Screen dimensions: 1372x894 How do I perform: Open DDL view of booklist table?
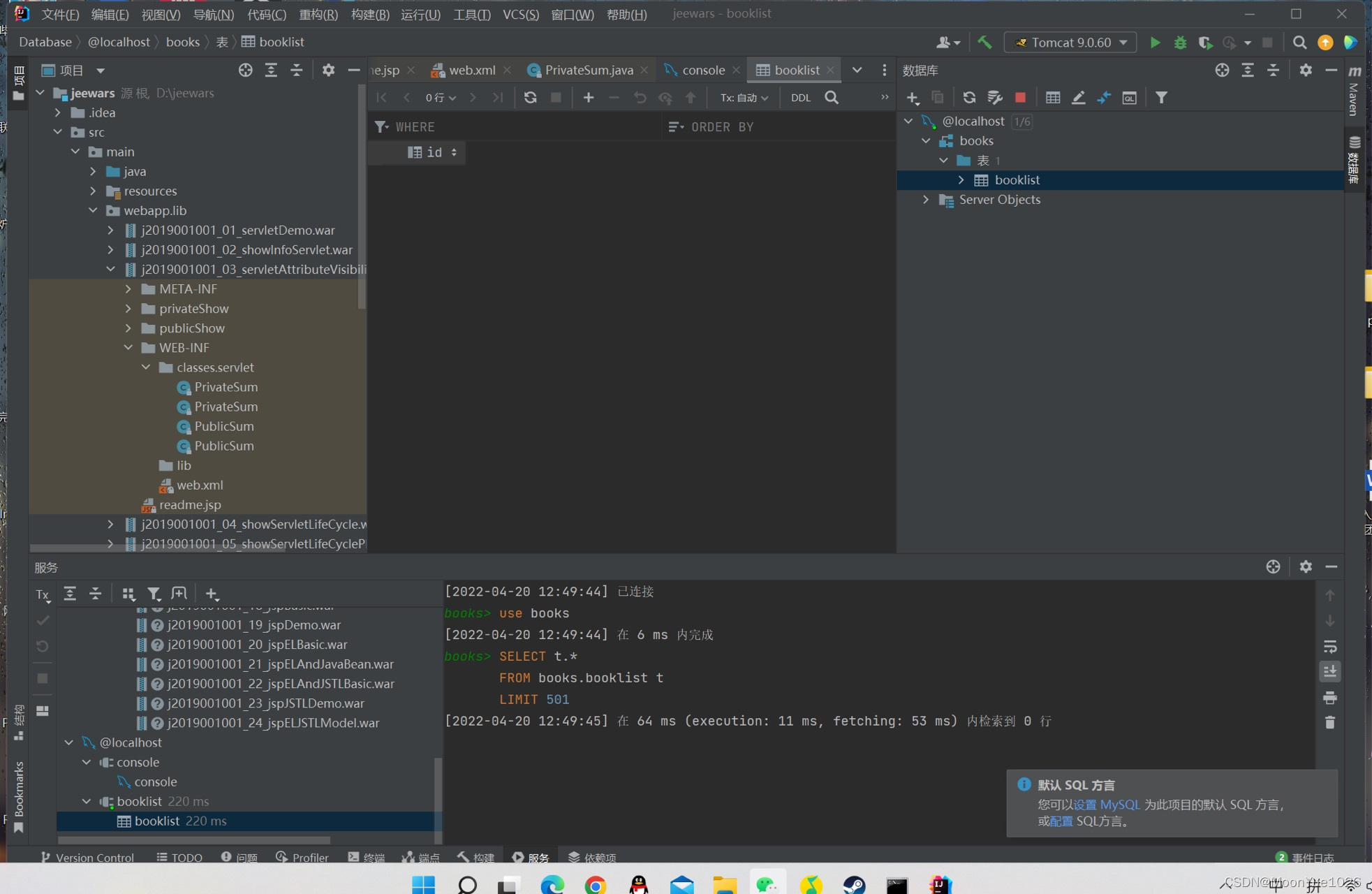tap(801, 98)
